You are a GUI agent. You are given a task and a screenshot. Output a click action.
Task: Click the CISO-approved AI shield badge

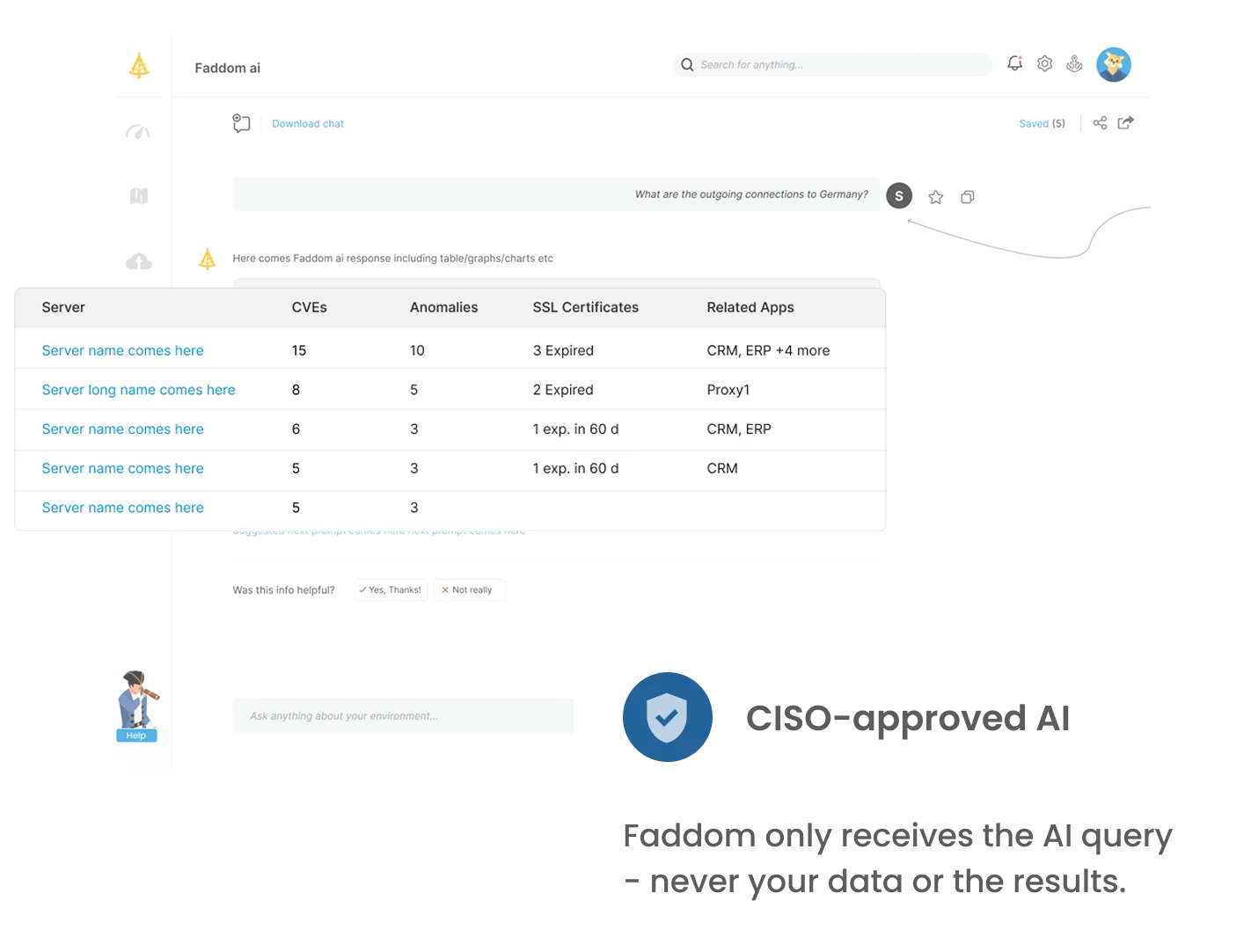pos(668,717)
